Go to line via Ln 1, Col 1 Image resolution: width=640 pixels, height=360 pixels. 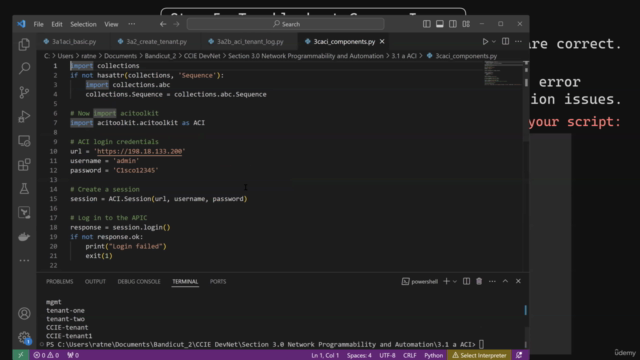tap(325, 355)
